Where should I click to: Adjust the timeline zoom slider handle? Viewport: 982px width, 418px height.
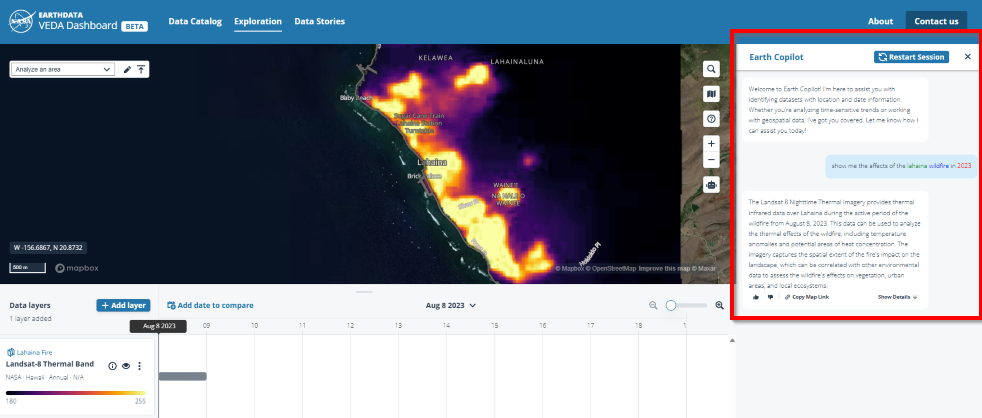(x=672, y=305)
